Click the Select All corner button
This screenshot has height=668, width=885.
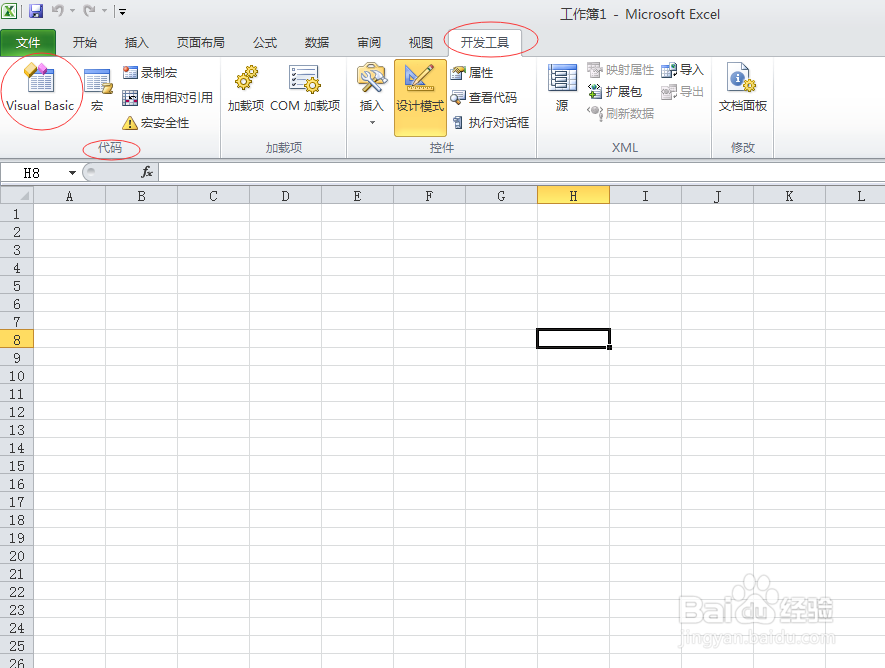click(17, 196)
